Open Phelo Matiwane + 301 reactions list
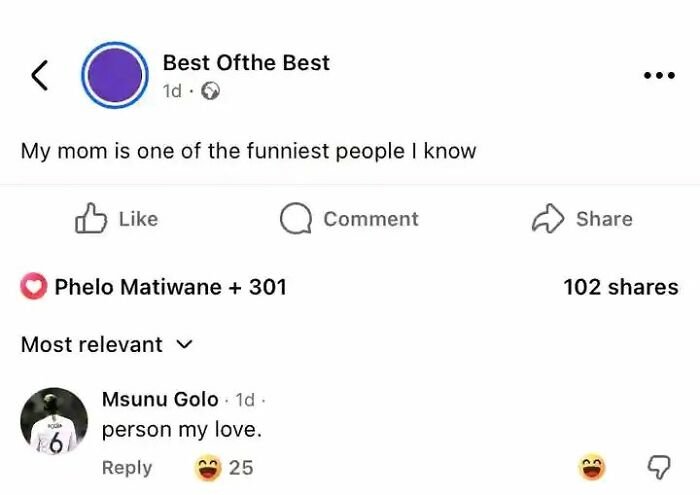700x495 pixels. coord(170,287)
